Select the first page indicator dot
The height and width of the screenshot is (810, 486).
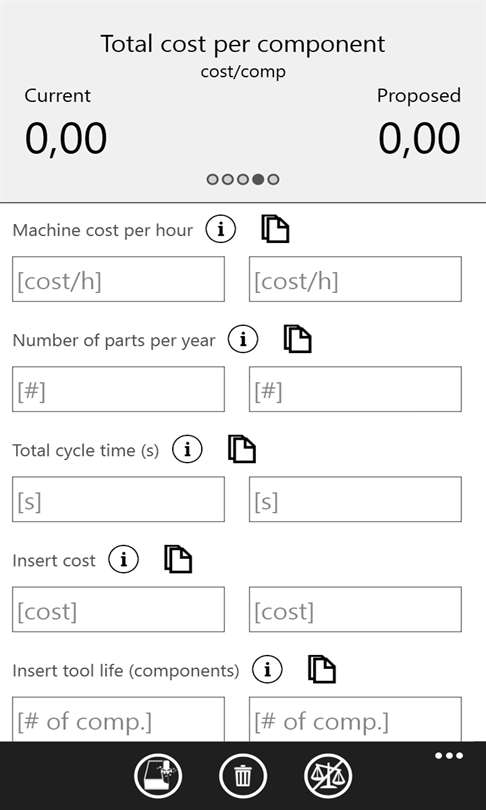(x=212, y=179)
